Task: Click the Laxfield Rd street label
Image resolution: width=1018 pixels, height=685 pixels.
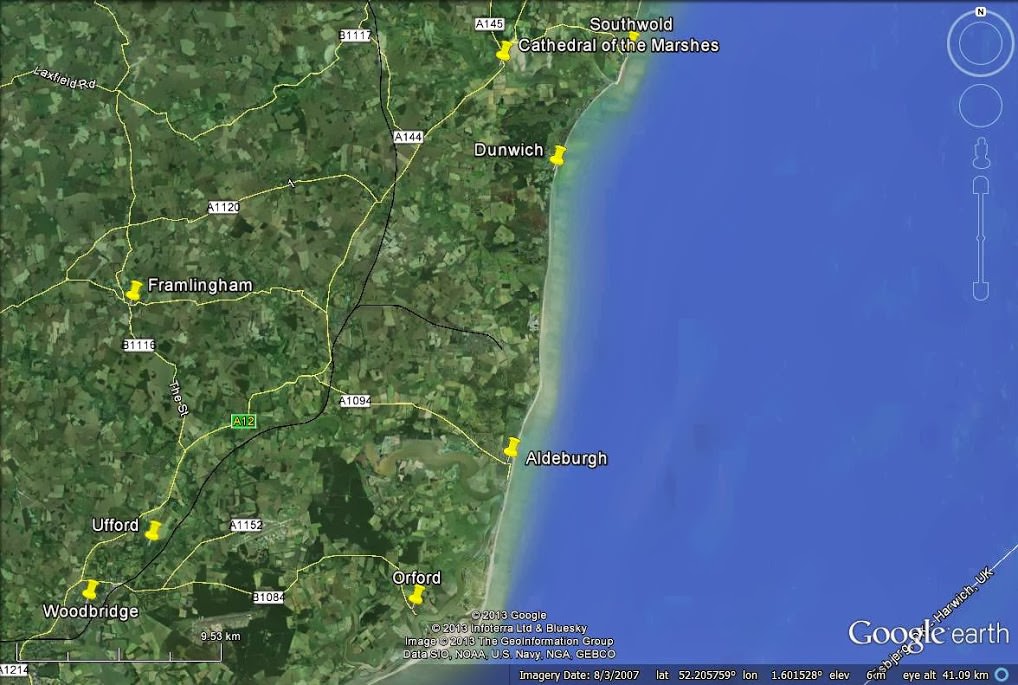Action: 64,79
